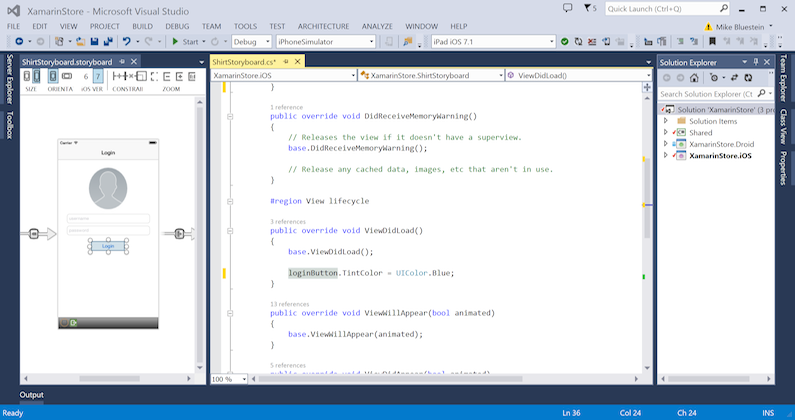Pin the ShirtStoryboard.storyboard tab
Viewport: 795px width, 420px height.
pyautogui.click(x=122, y=61)
